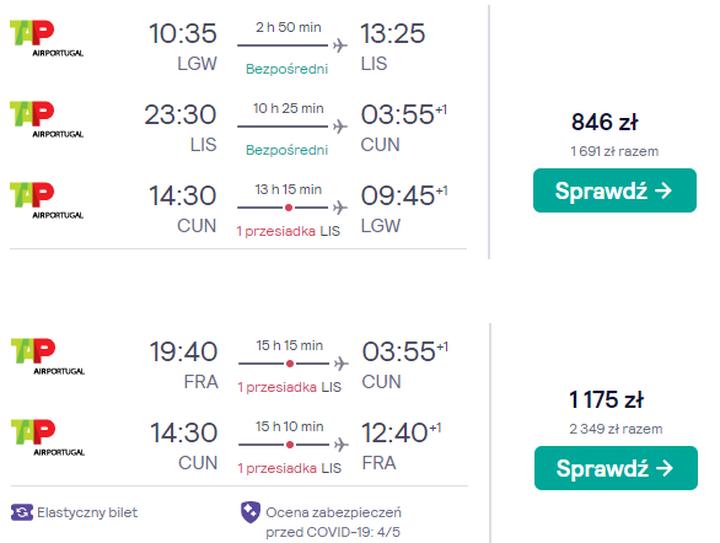Click the Elastyczny bilet label
This screenshot has width=720, height=543.
click(x=87, y=513)
